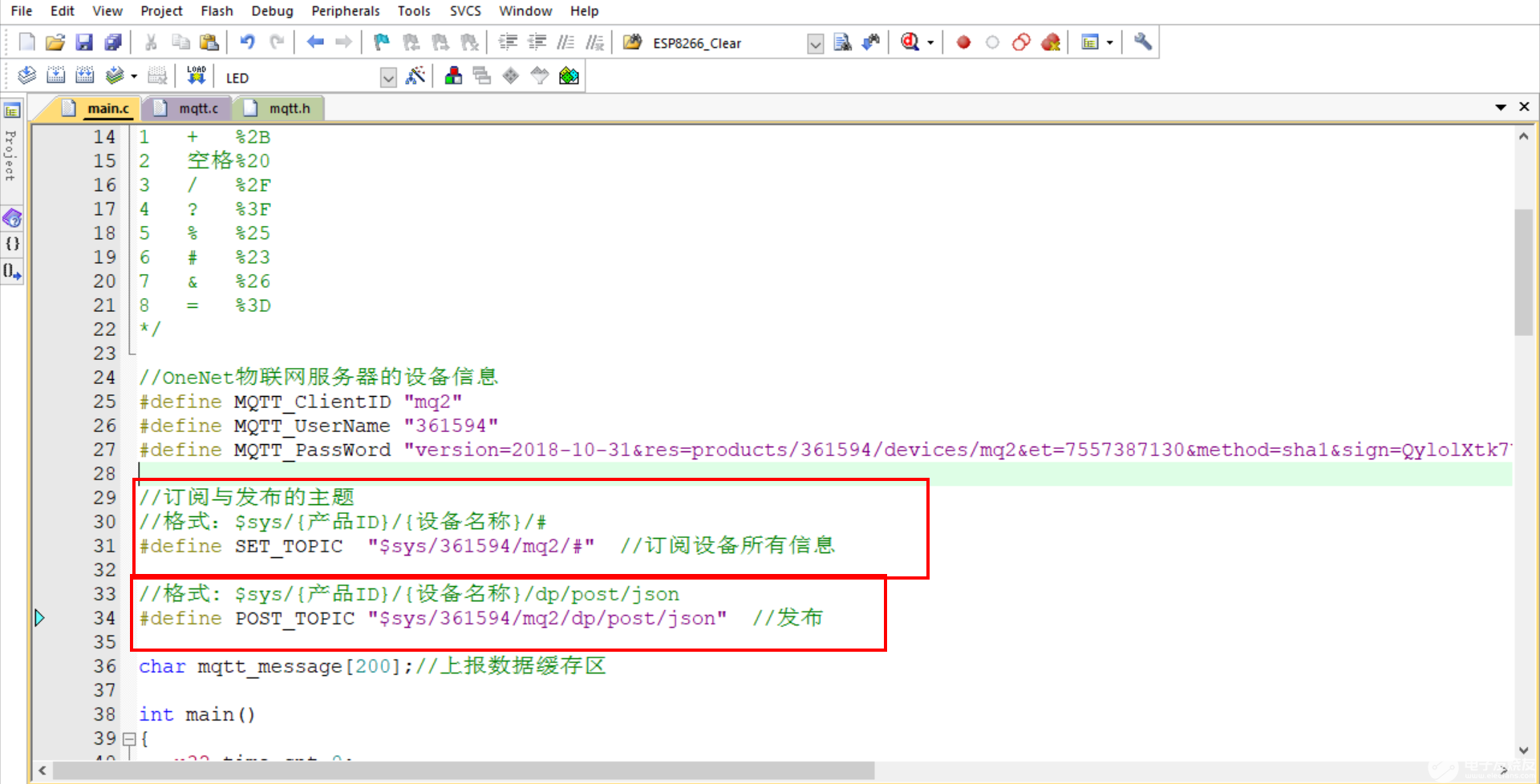This screenshot has height=784, width=1540.
Task: Insert/remove breakpoint red dot
Action: (x=963, y=42)
